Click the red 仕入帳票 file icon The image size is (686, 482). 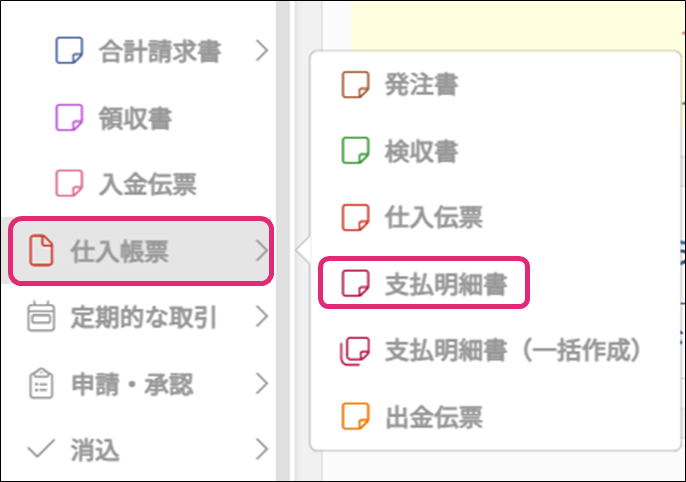[x=41, y=251]
